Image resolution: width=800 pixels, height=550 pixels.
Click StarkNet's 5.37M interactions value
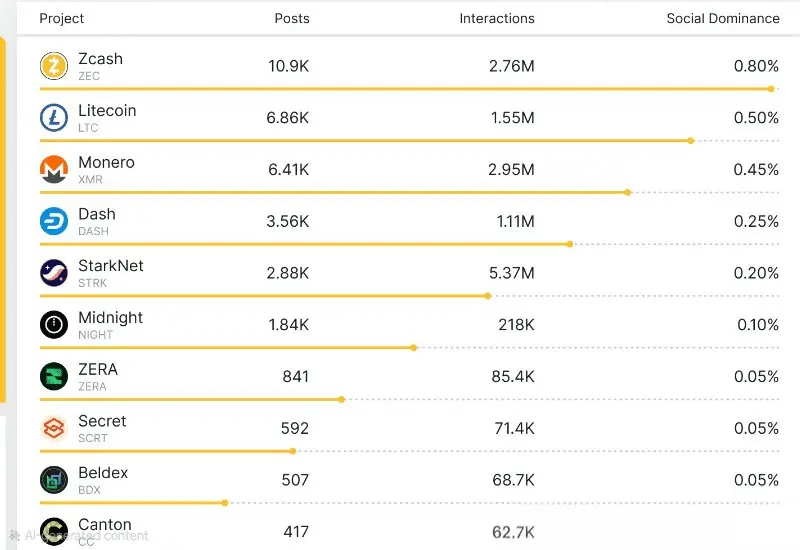point(511,273)
